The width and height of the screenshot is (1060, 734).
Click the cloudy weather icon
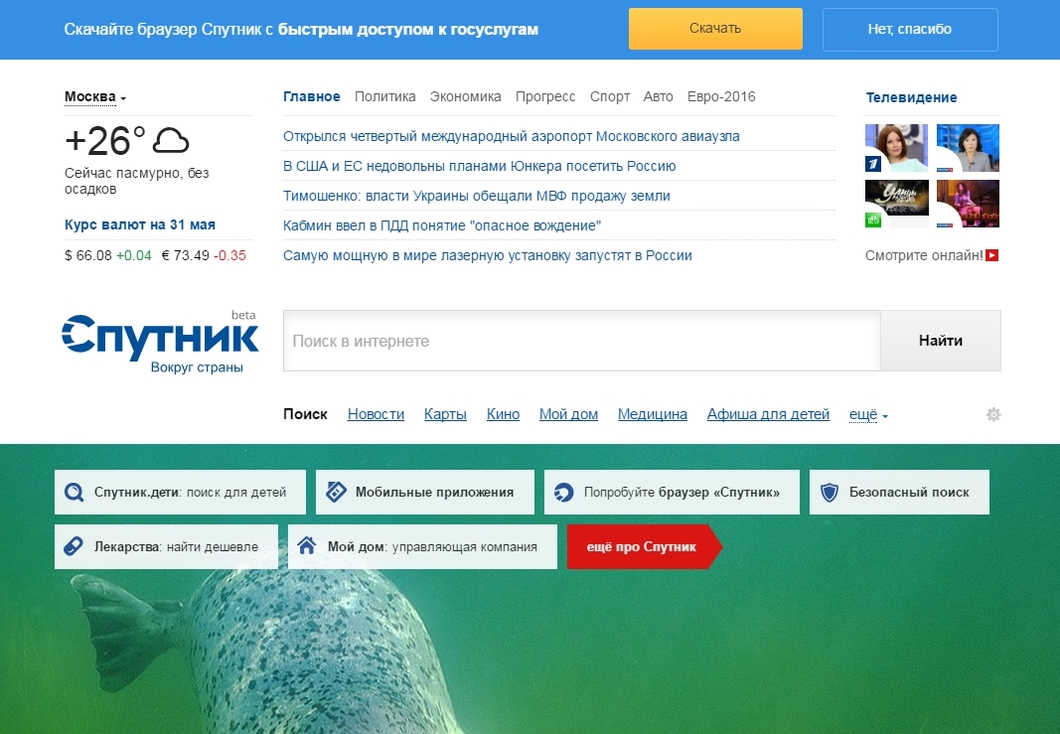point(171,141)
